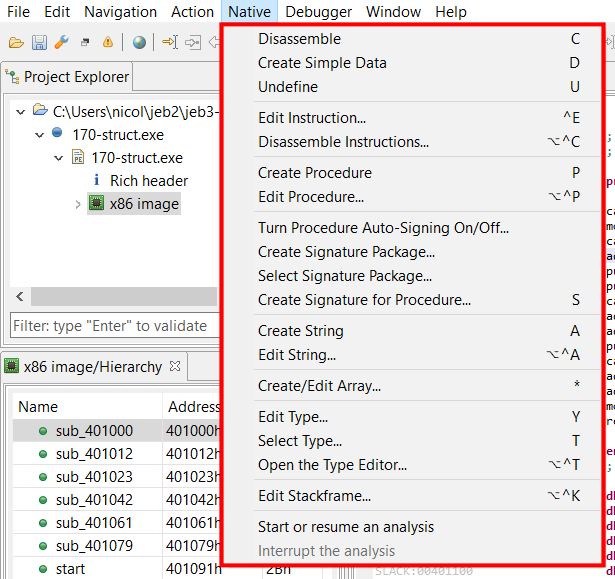Viewport: 615px width, 579px height.
Task: Expand the x86 image node
Action: click(78, 204)
